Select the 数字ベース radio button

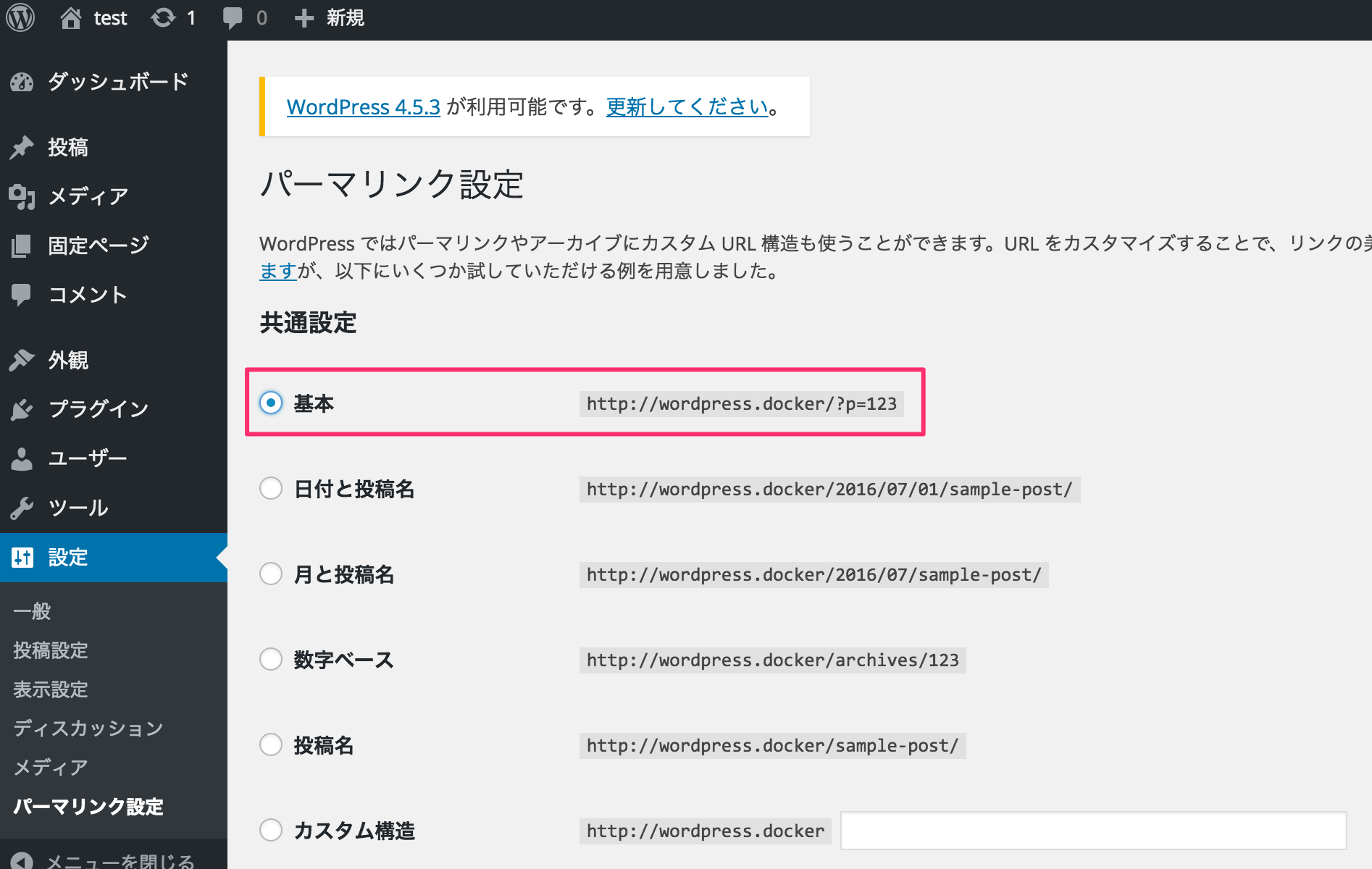tap(271, 659)
